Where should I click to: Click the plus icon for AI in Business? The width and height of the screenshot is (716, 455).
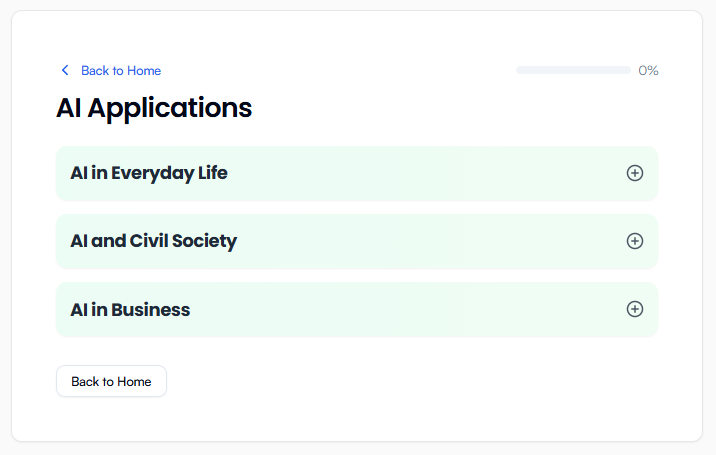tap(634, 309)
